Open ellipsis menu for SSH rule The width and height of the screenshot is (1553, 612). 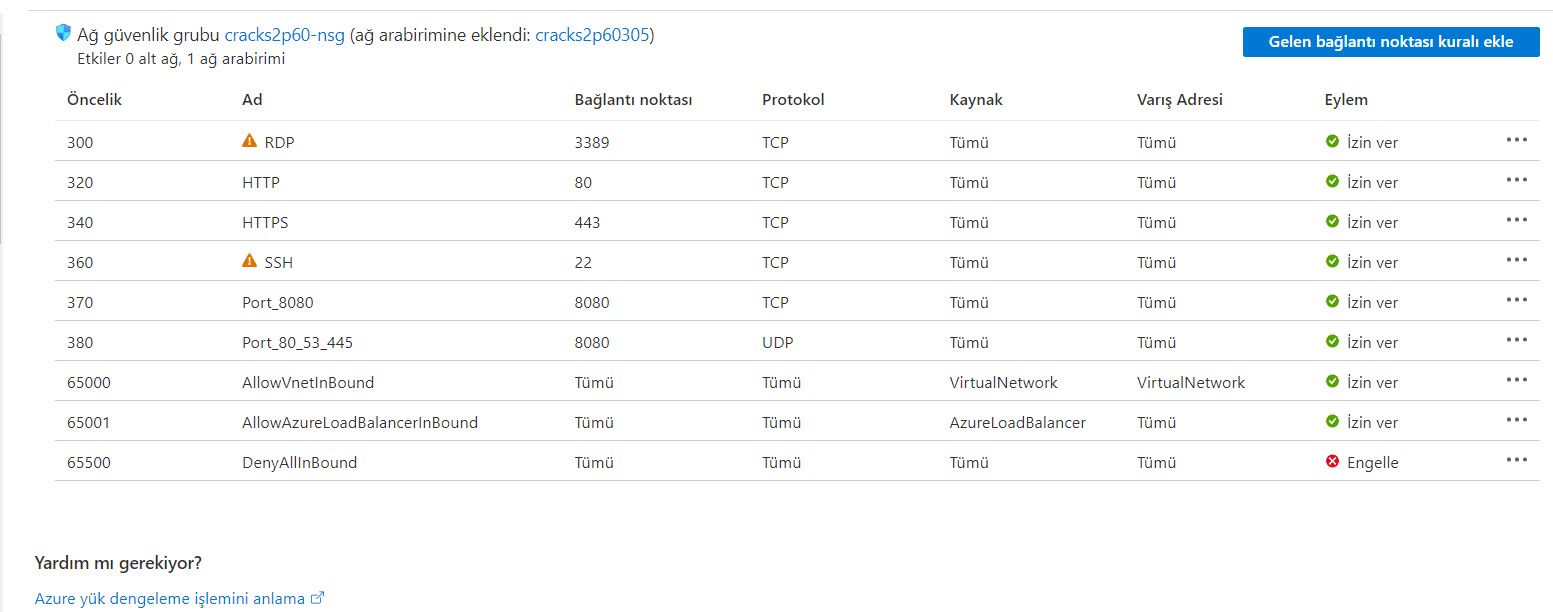click(1516, 260)
